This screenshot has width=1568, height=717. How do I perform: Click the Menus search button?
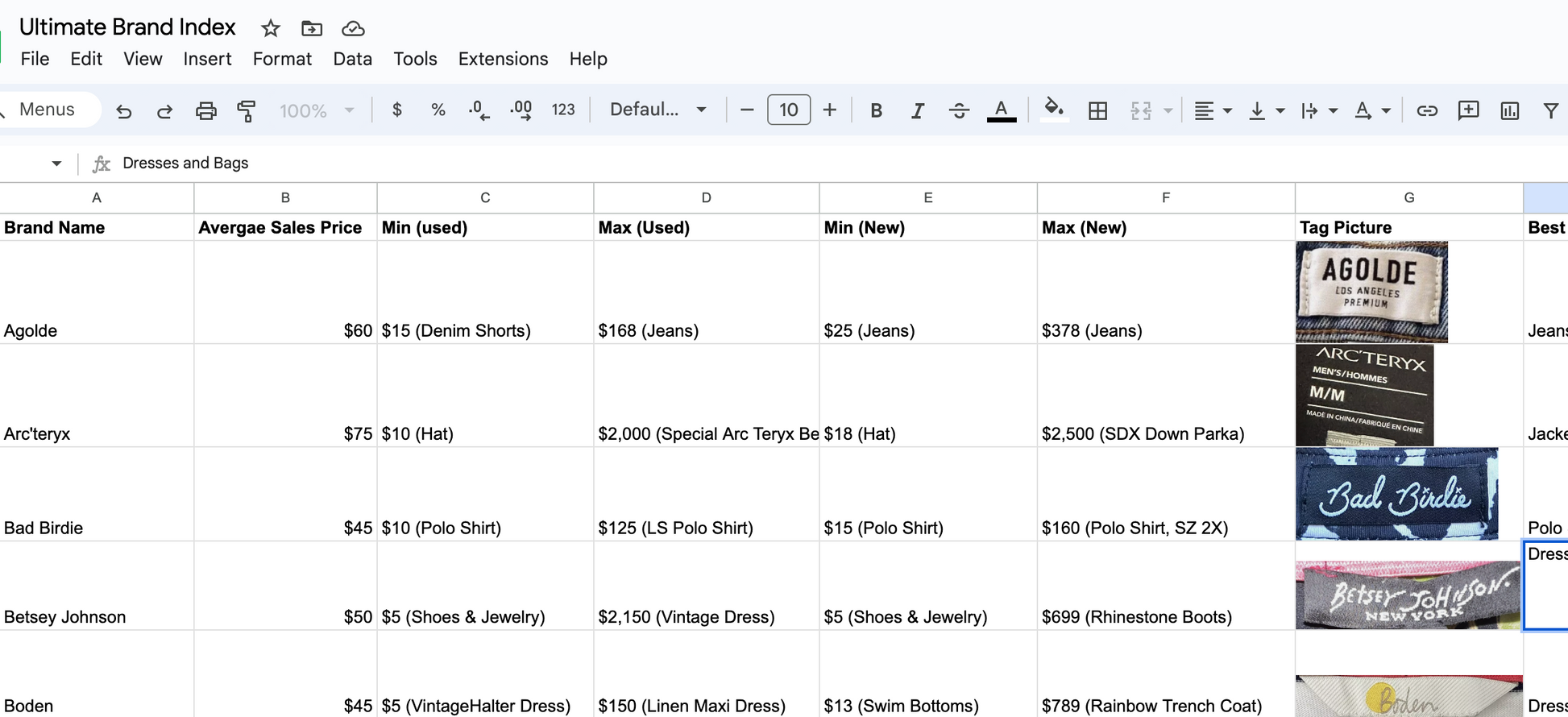[47, 110]
